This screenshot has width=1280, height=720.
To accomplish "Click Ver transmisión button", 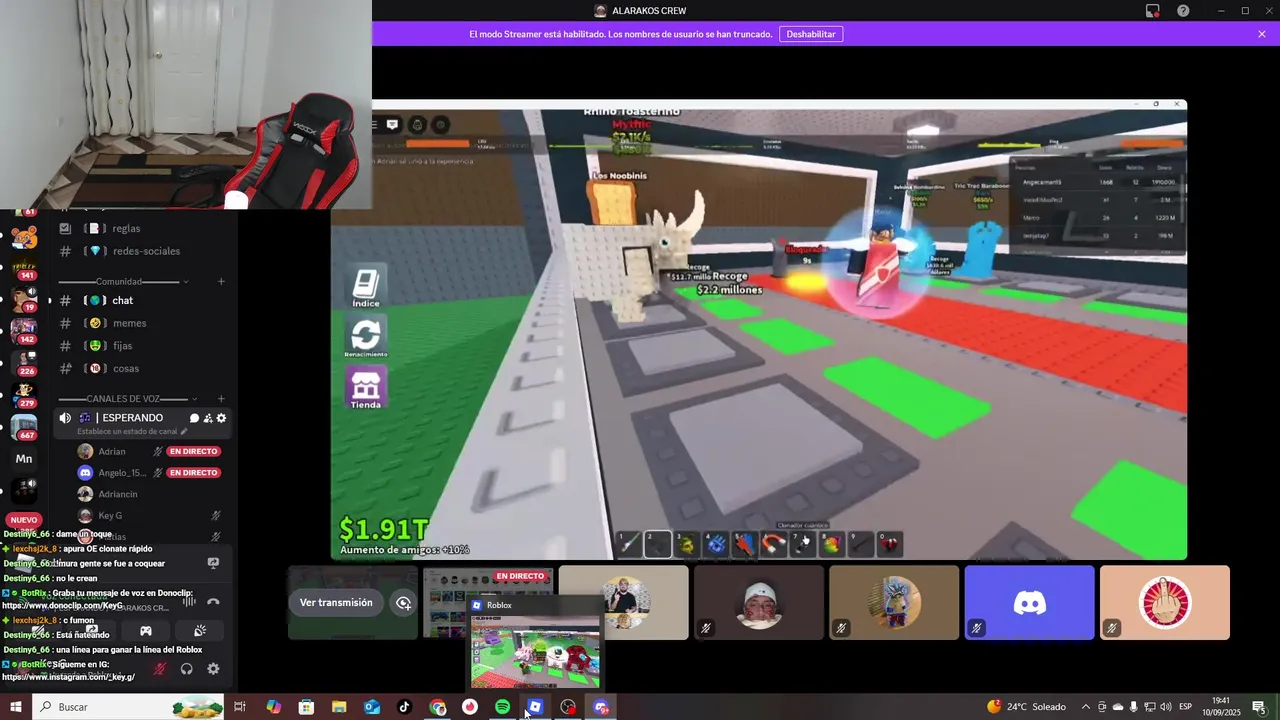I will coord(336,603).
